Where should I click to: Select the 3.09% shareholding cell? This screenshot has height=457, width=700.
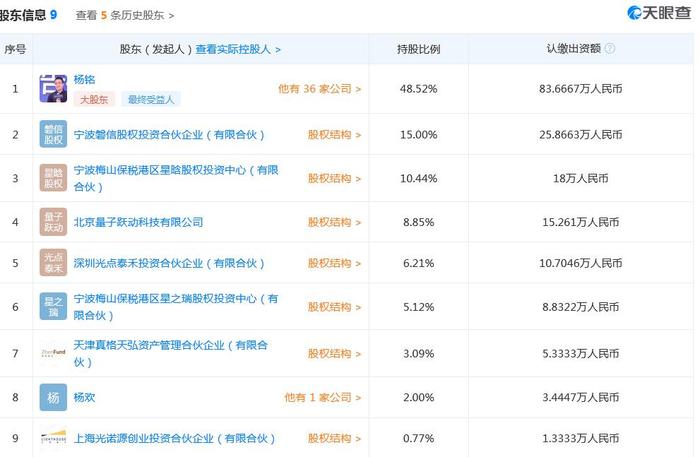(x=419, y=354)
